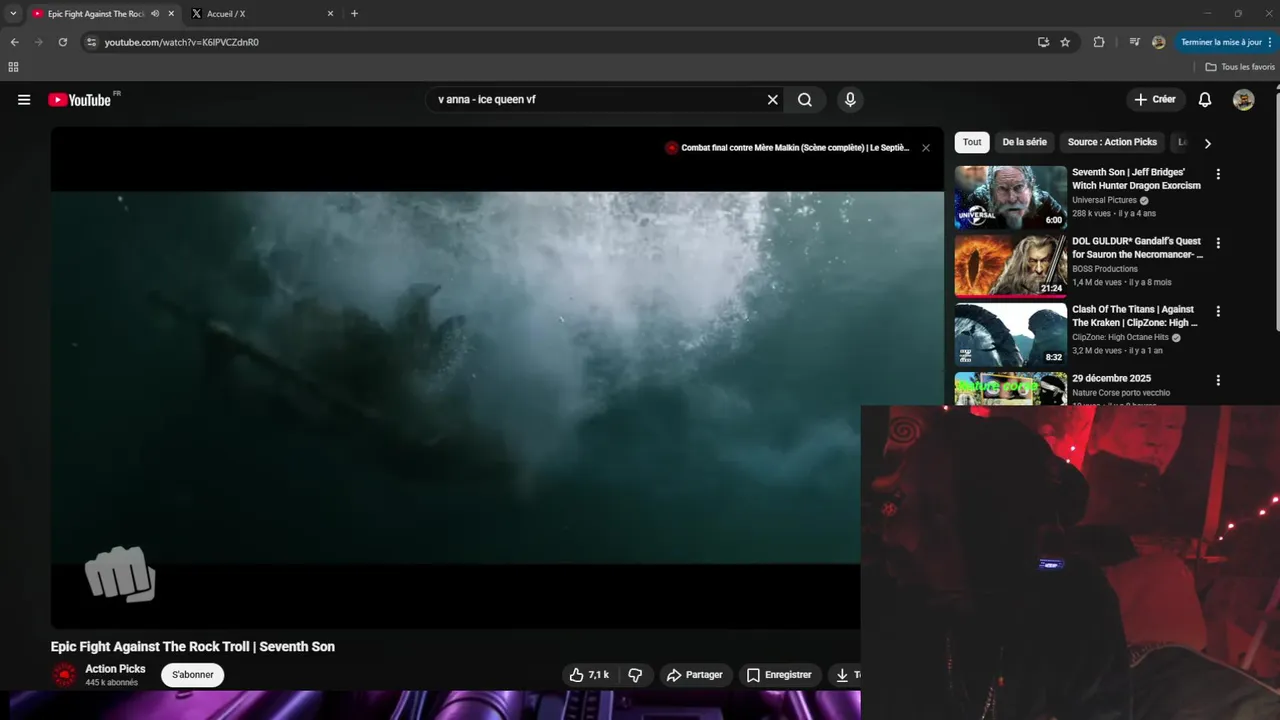Open the DOL GULDUR Gandalf thumbnail
This screenshot has height=720, width=1280.
[1010, 266]
